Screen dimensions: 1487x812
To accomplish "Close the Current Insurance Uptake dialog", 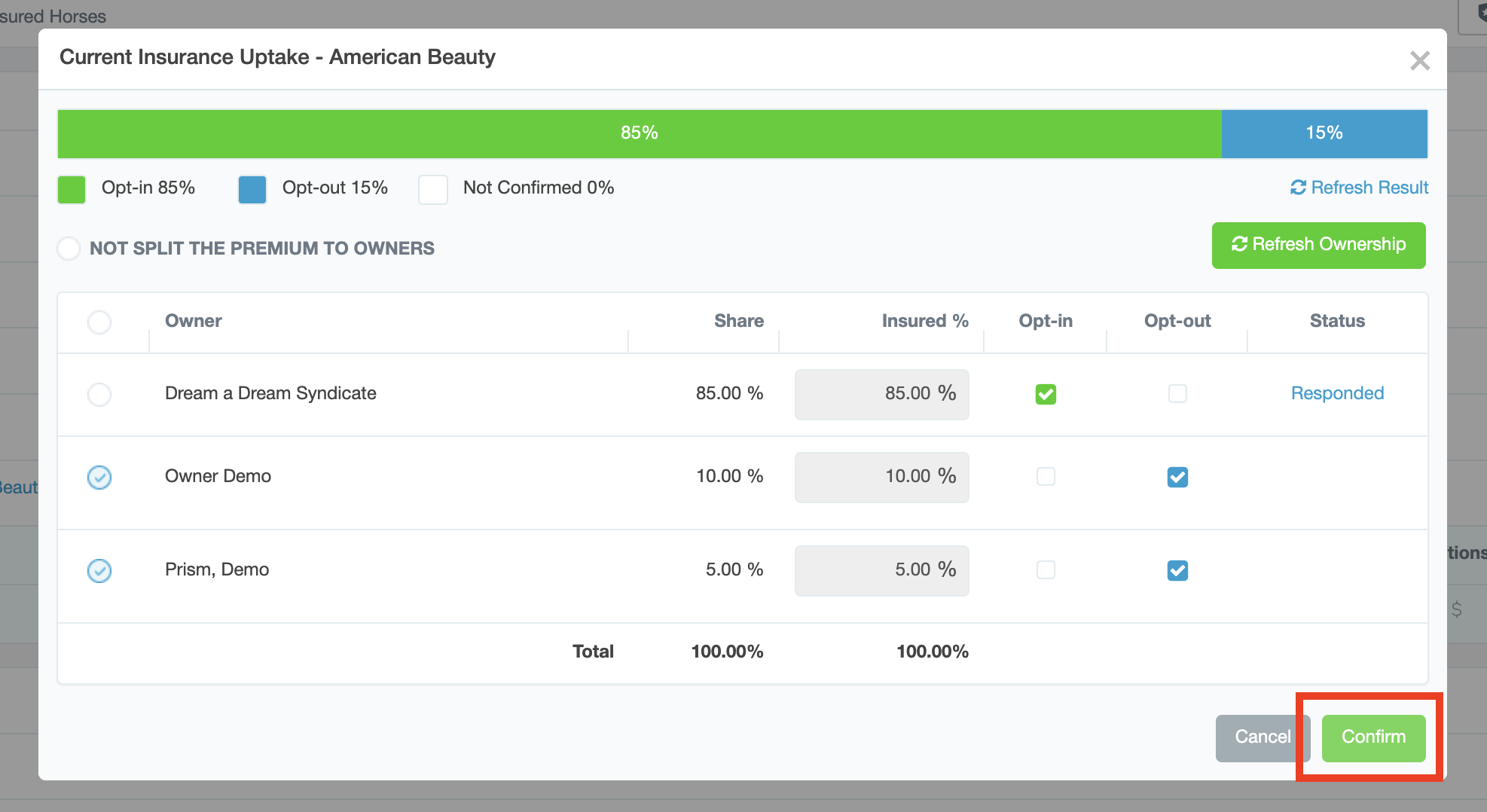I will (1419, 60).
